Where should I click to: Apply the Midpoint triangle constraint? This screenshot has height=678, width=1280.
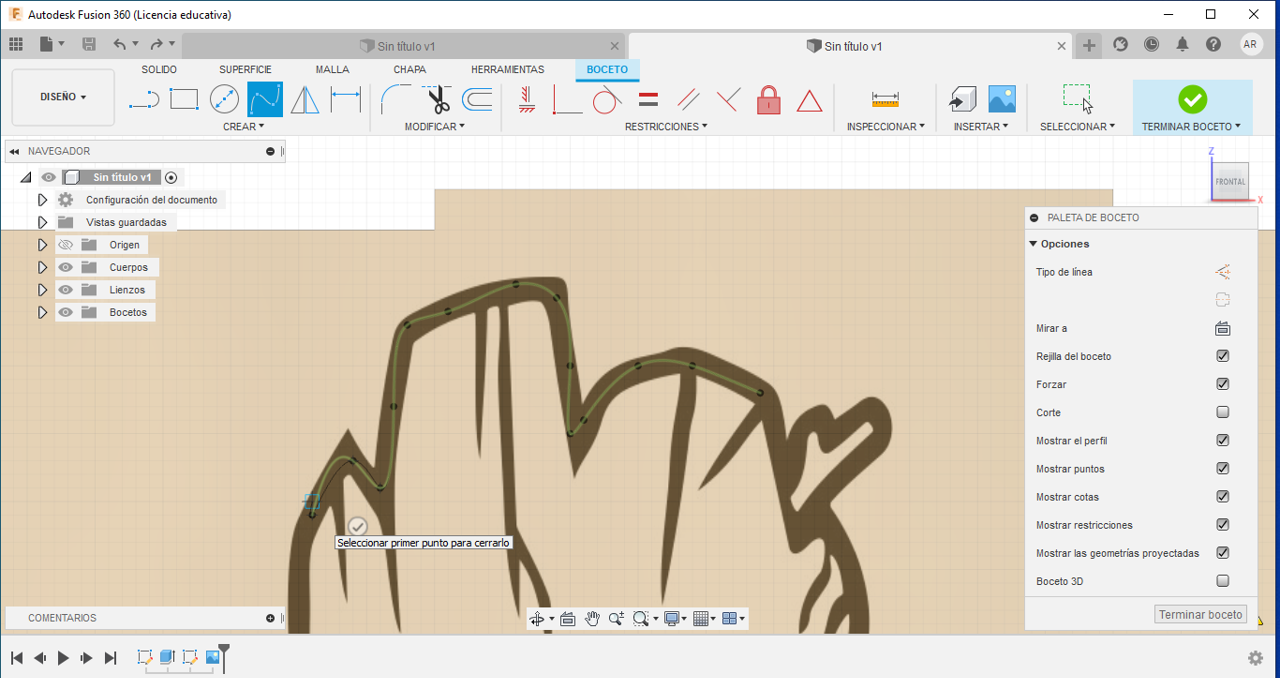pos(809,100)
